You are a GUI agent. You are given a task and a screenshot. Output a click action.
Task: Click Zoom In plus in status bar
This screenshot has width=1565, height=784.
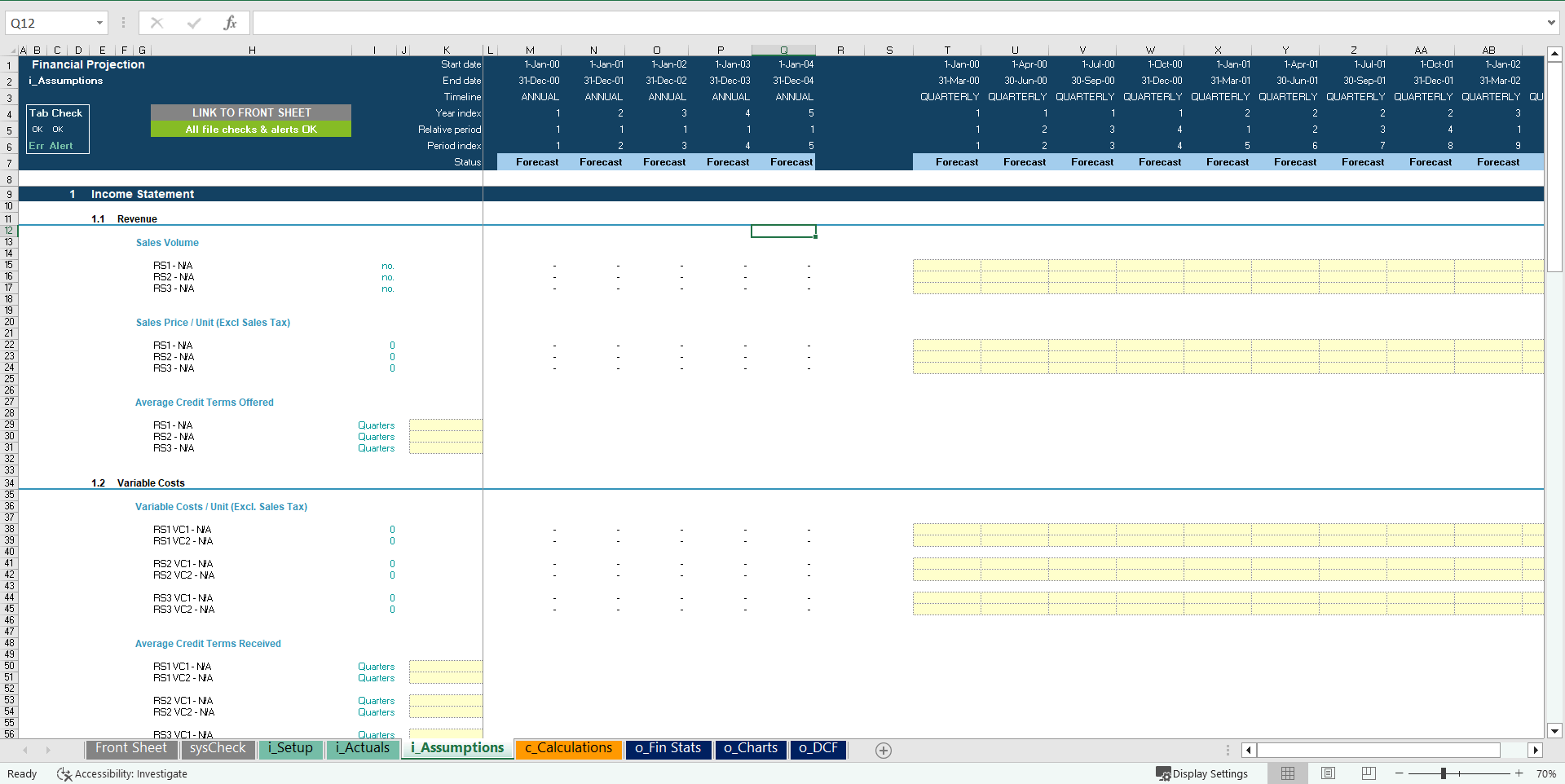pyautogui.click(x=1518, y=773)
